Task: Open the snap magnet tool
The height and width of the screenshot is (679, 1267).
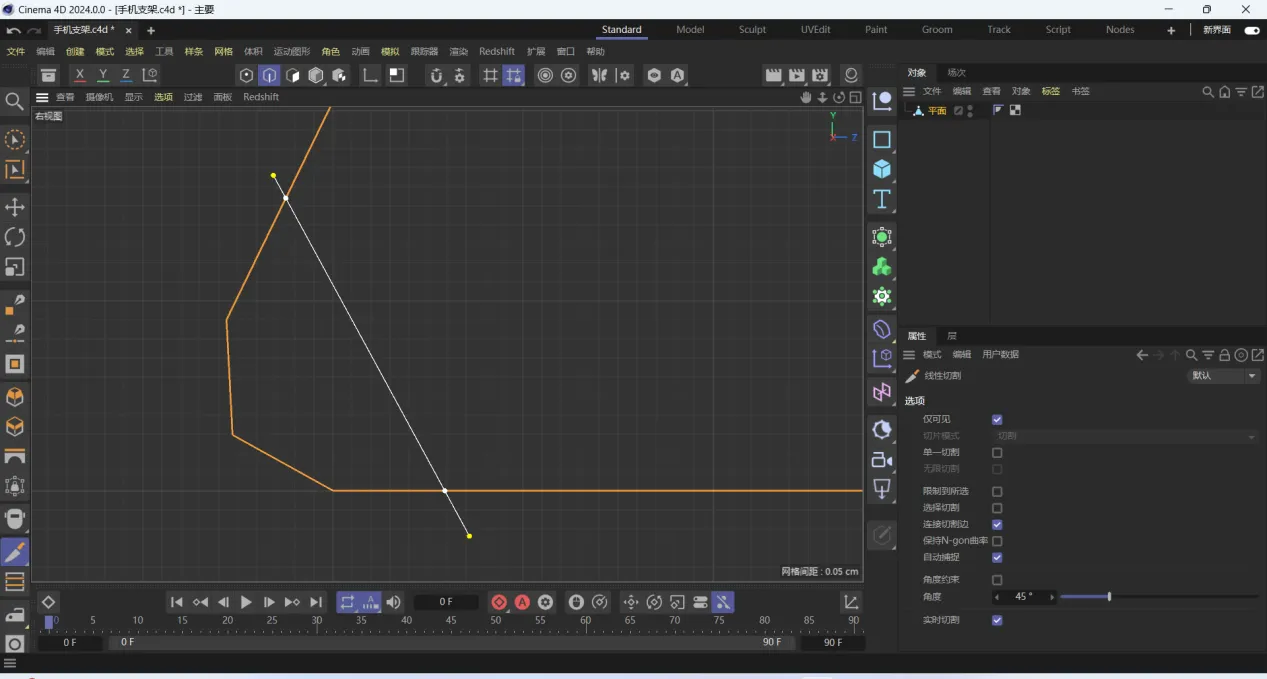Action: pyautogui.click(x=436, y=75)
